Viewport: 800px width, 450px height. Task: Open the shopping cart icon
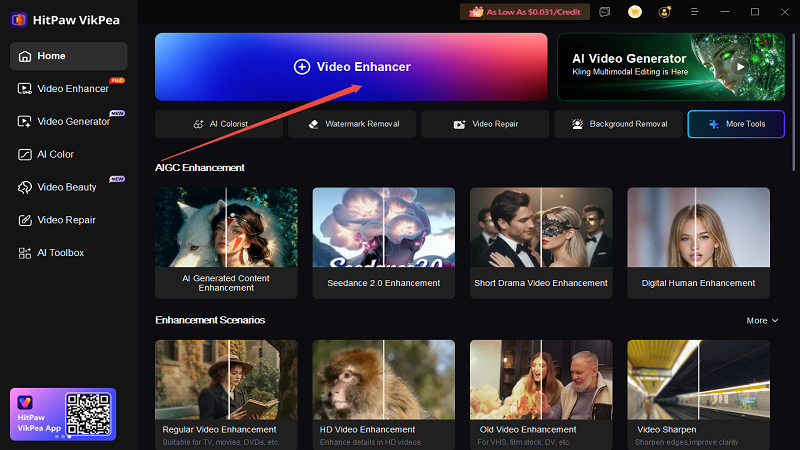pyautogui.click(x=635, y=12)
